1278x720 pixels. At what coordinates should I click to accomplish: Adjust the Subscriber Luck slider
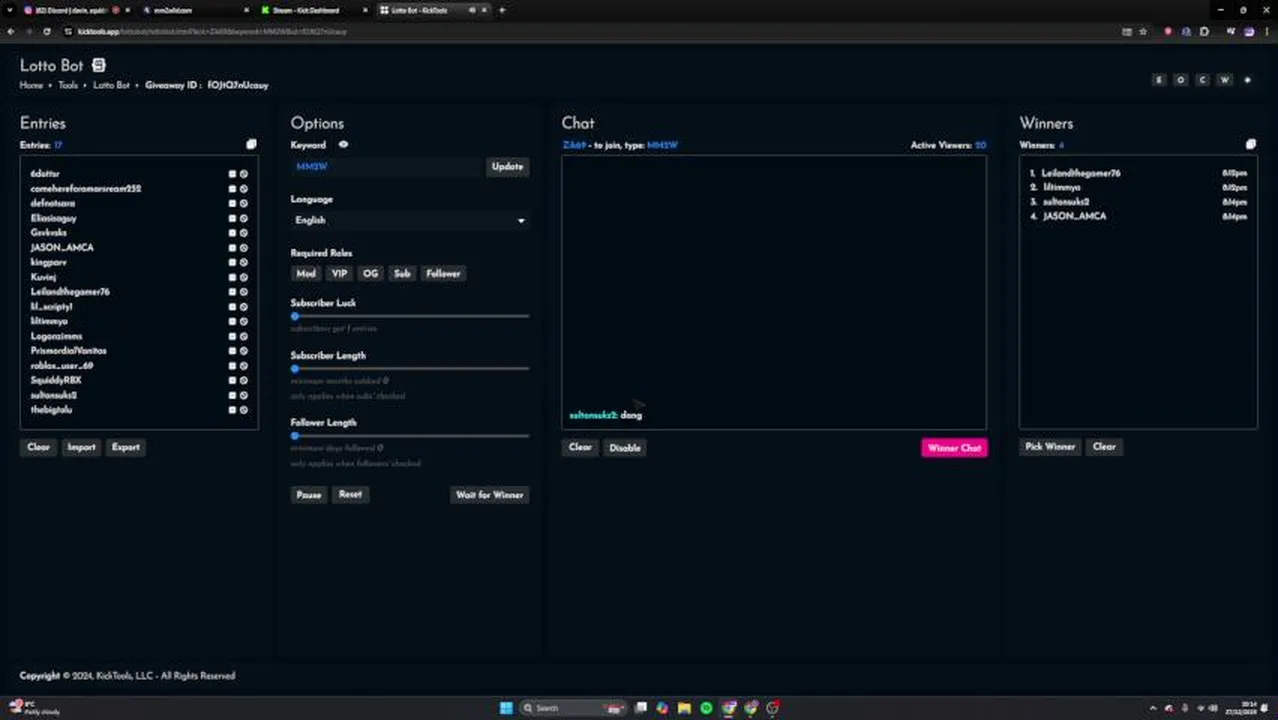[x=410, y=316]
